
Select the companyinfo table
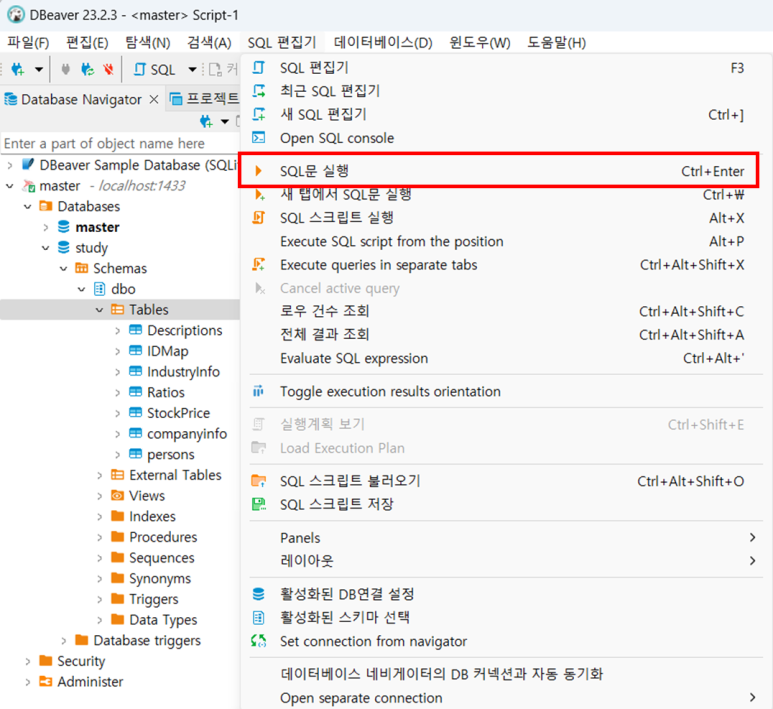pyautogui.click(x=187, y=434)
